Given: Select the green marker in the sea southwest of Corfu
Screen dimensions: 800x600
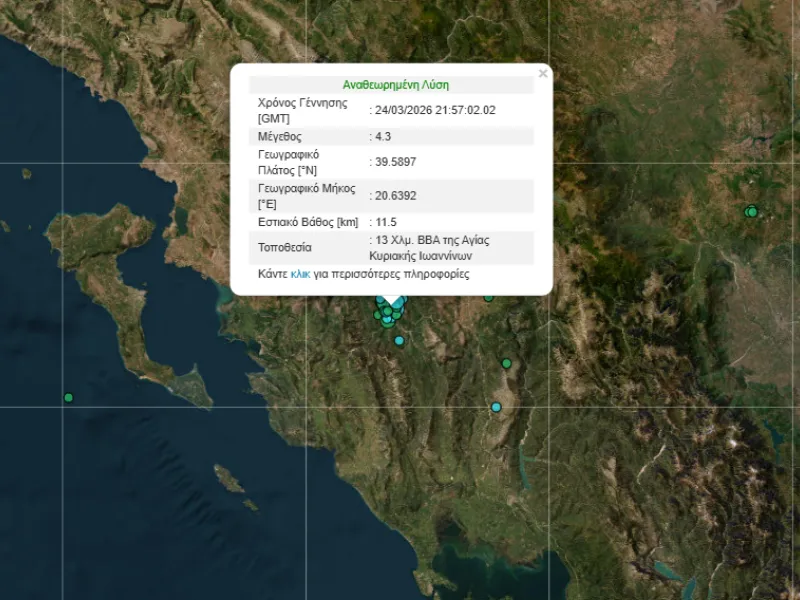Looking at the screenshot, I should [x=68, y=398].
